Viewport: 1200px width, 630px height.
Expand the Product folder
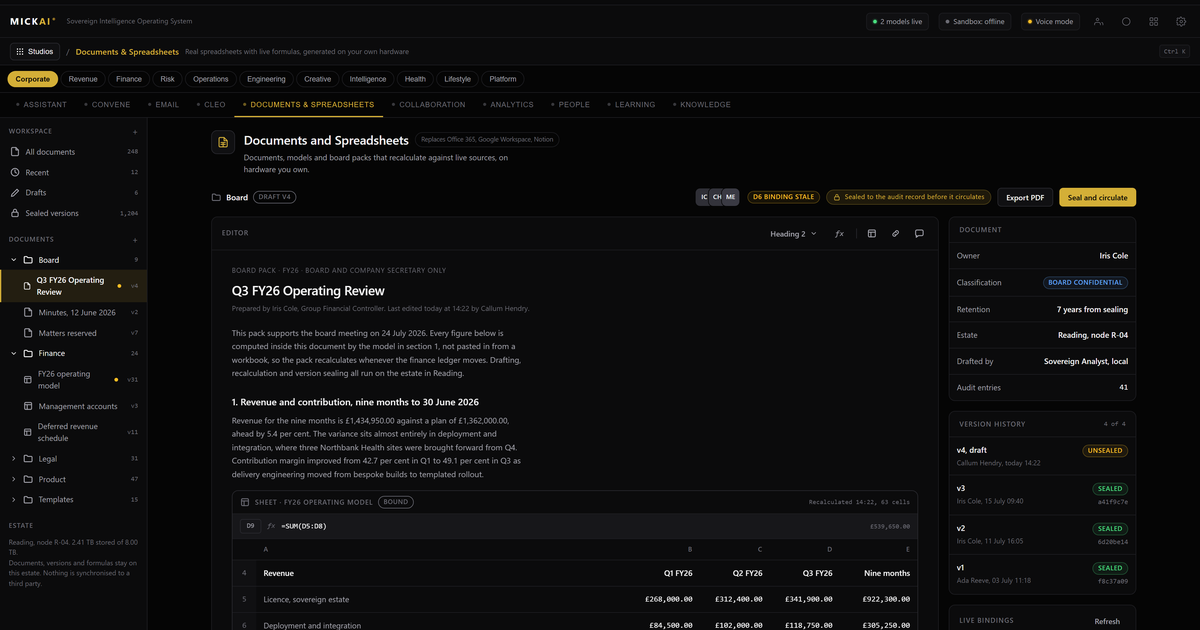(x=14, y=479)
